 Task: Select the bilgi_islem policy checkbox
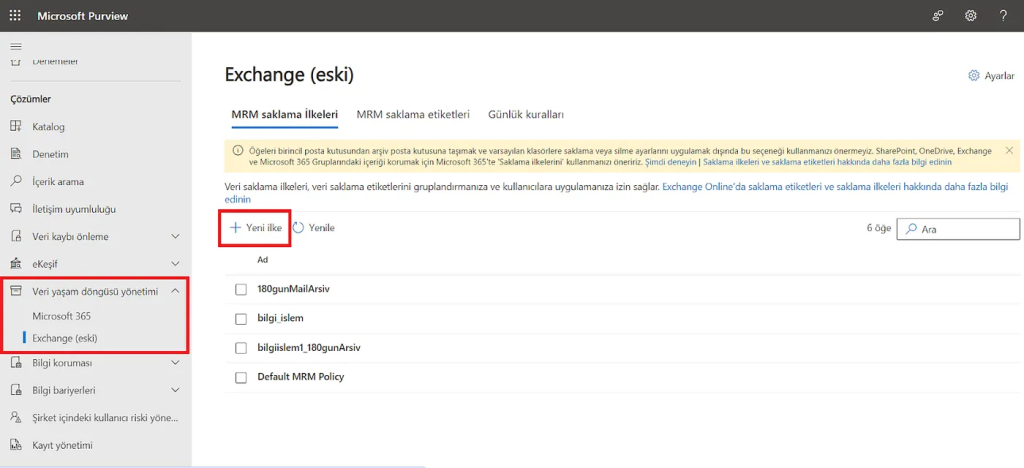240,319
